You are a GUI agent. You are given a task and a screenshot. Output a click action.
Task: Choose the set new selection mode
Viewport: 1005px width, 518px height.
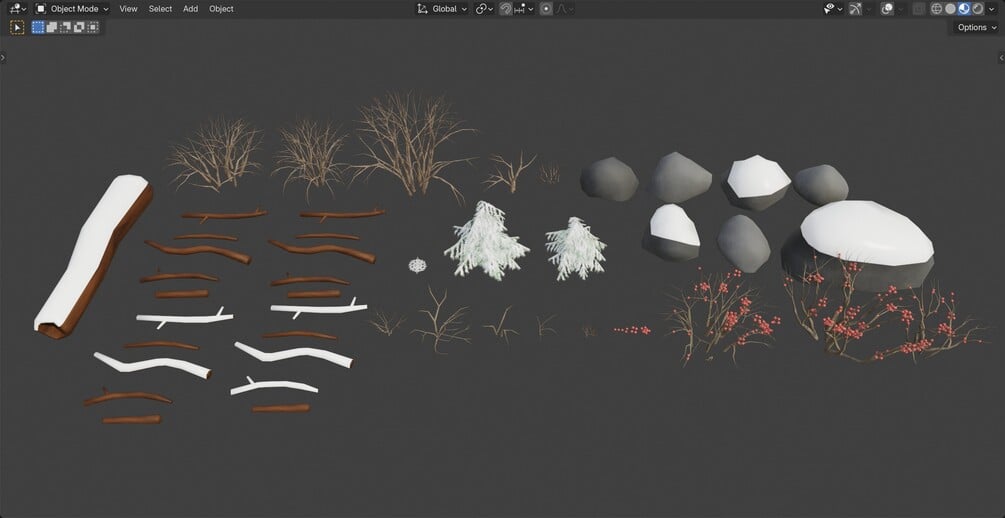tap(38, 28)
